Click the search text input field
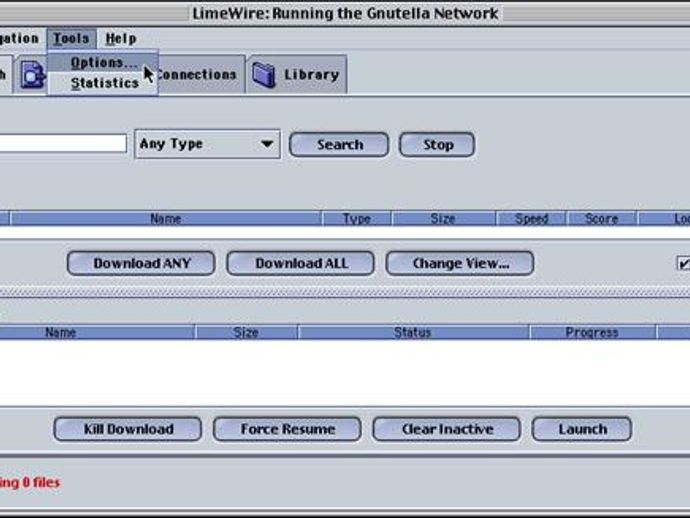The height and width of the screenshot is (518, 690). click(x=62, y=143)
